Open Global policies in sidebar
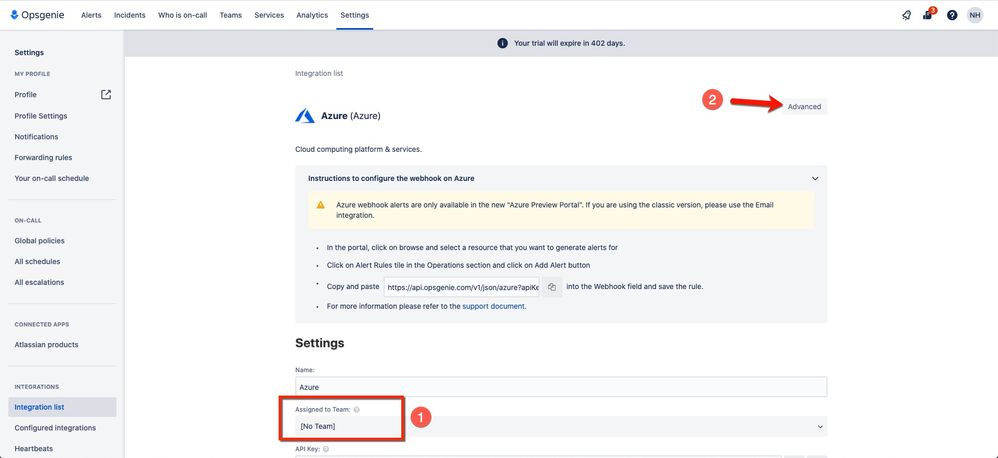998x458 pixels. click(x=39, y=241)
